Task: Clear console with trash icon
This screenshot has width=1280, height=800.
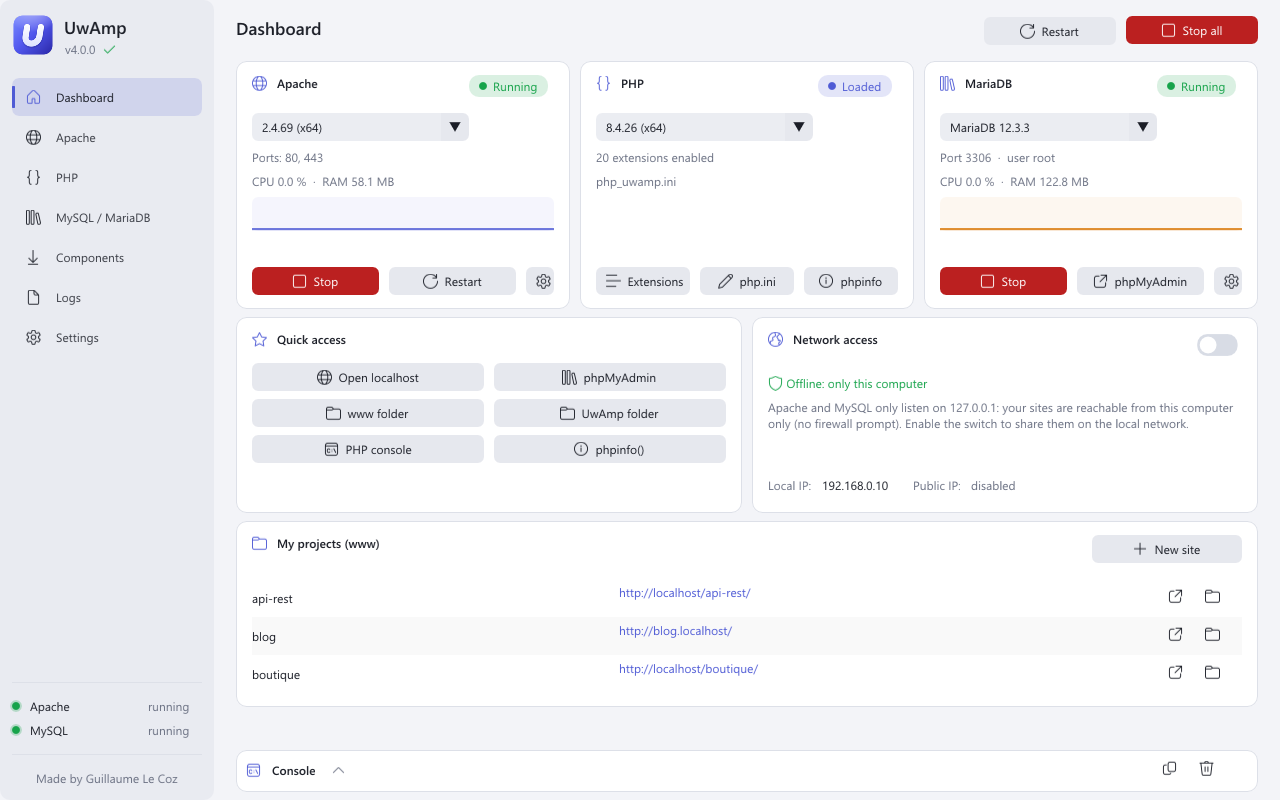Action: [x=1206, y=768]
